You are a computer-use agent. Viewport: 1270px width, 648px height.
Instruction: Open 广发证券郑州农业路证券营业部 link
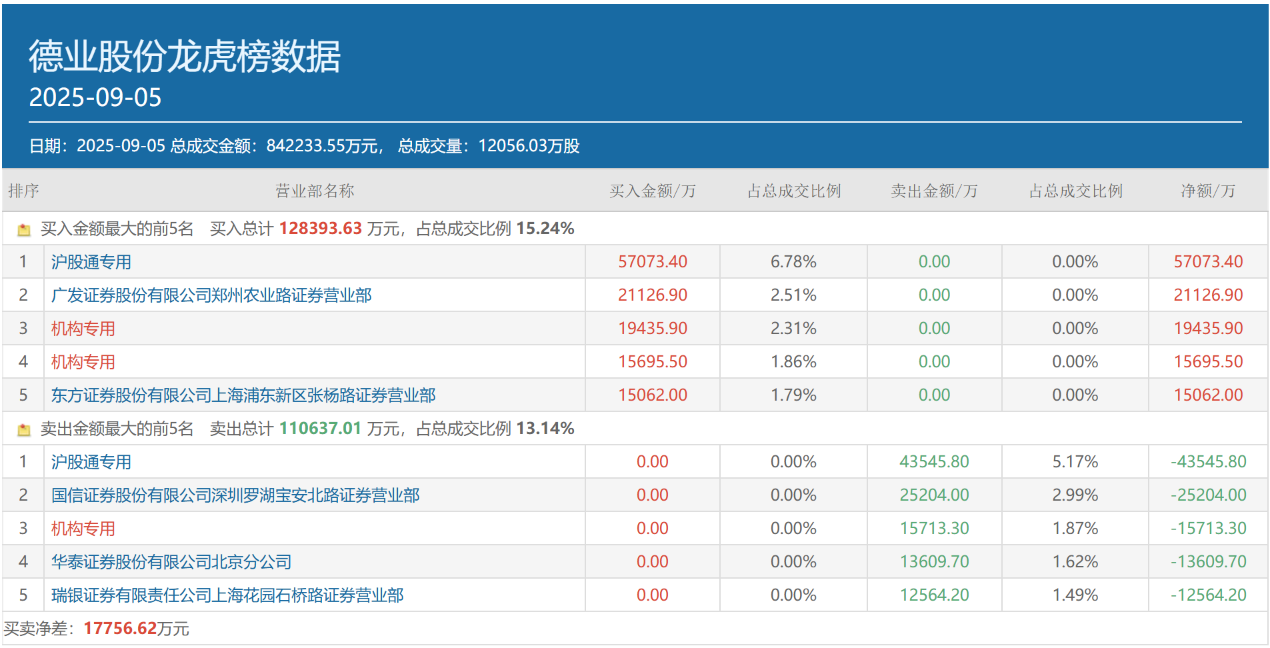point(211,295)
